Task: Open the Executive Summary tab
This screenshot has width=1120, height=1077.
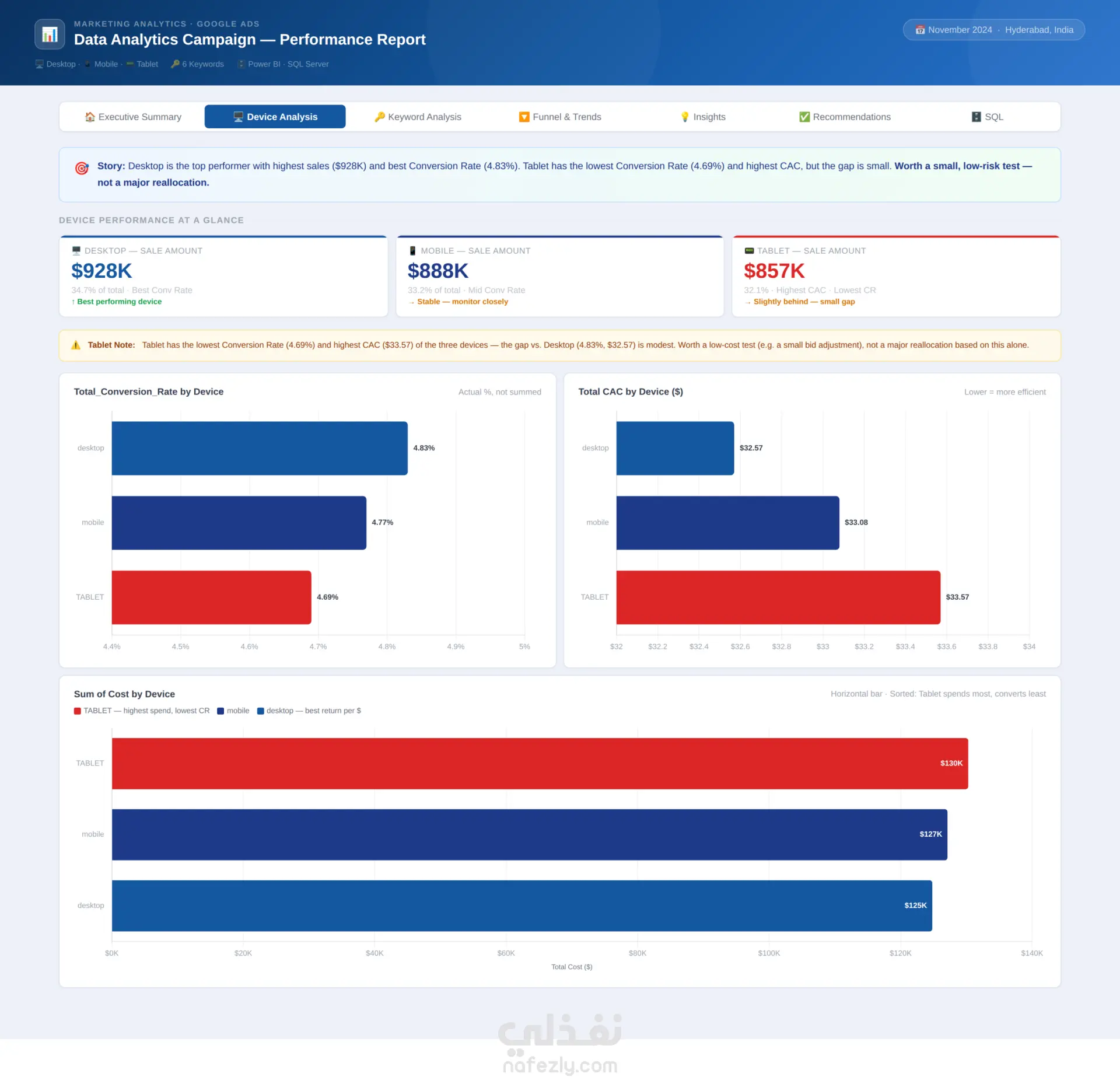Action: click(x=133, y=117)
